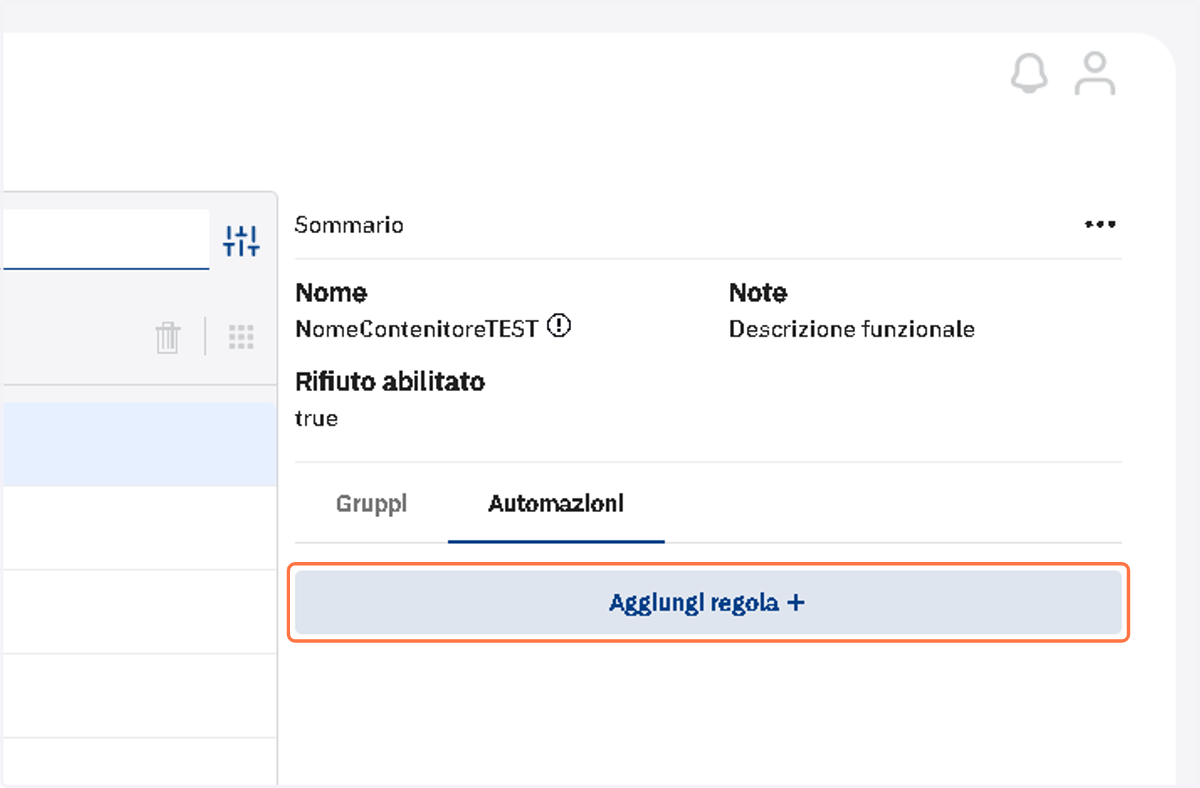Click the info icon beside NomeContenitoreTEST
1200x788 pixels.
click(560, 326)
